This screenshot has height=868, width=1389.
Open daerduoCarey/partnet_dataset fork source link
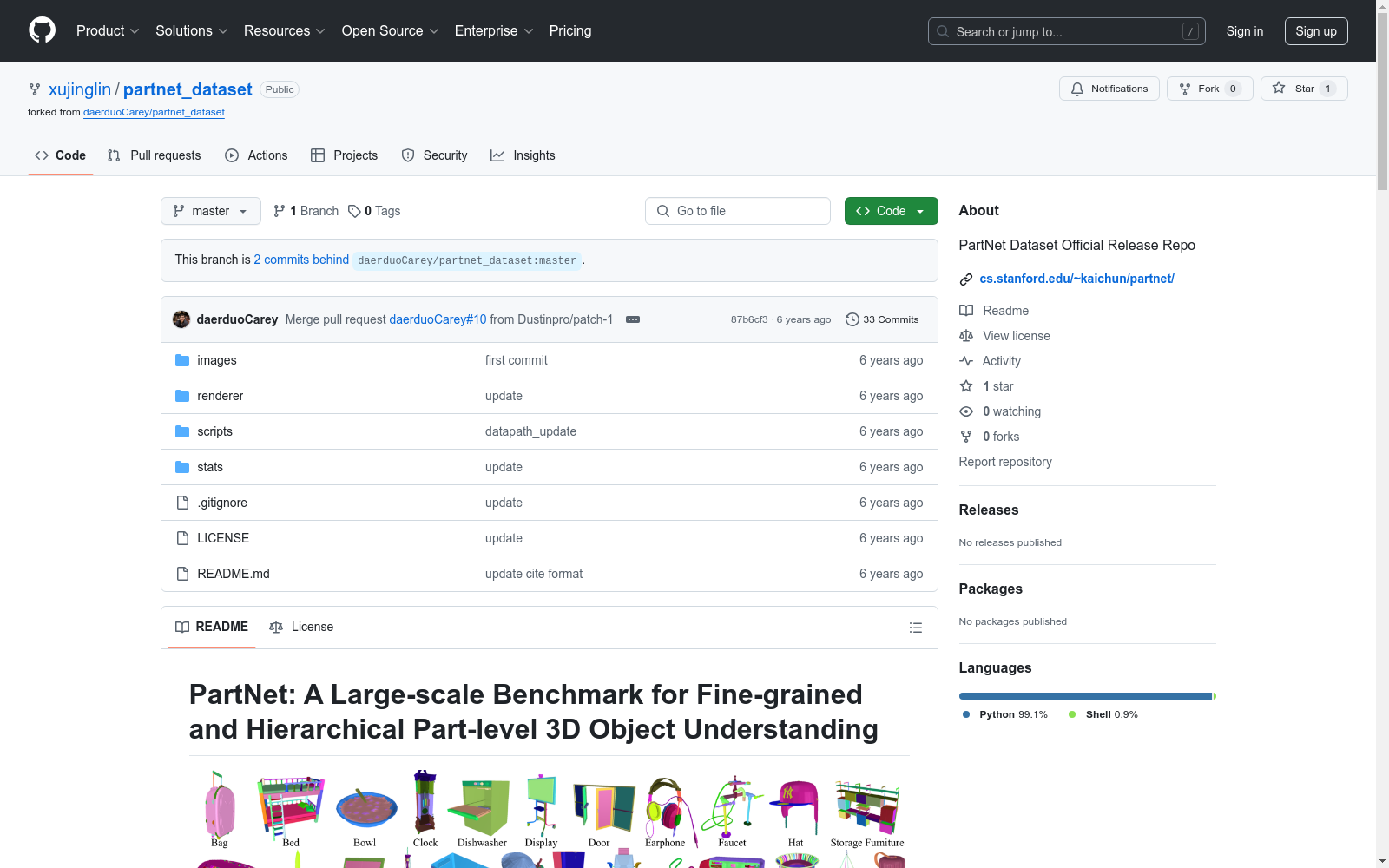[x=154, y=112]
